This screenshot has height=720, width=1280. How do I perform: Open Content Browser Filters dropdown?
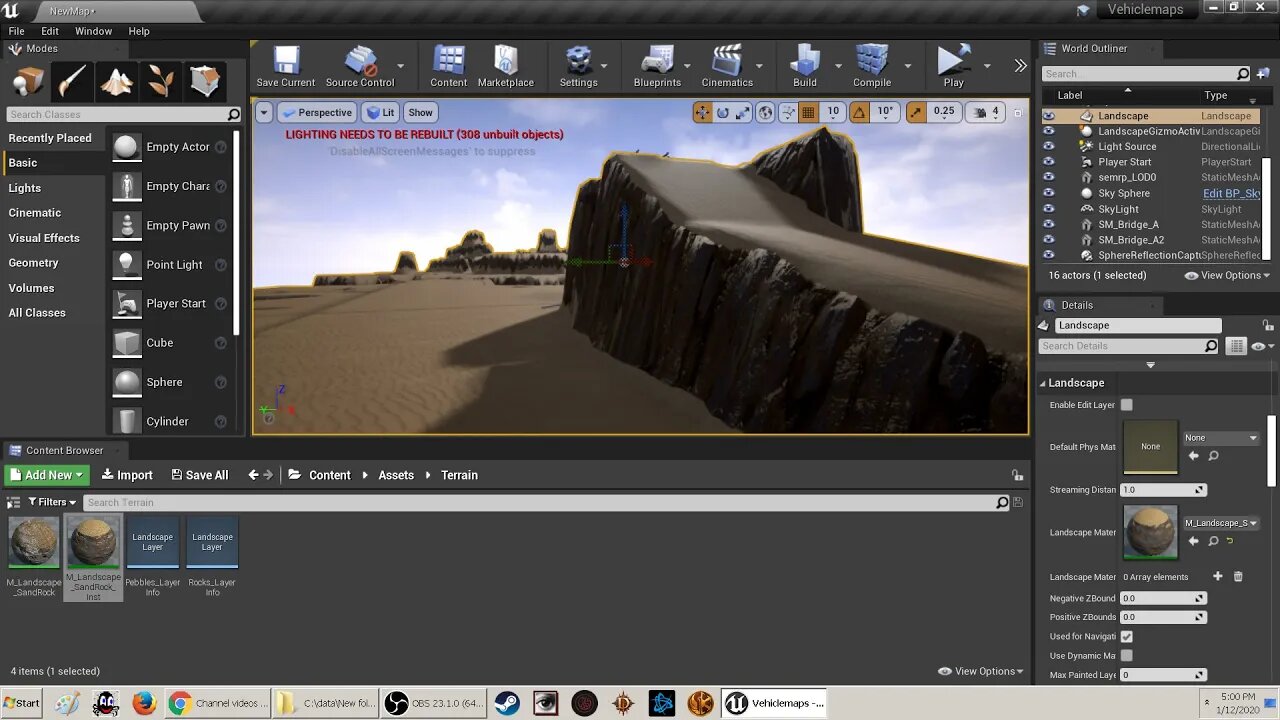click(52, 502)
